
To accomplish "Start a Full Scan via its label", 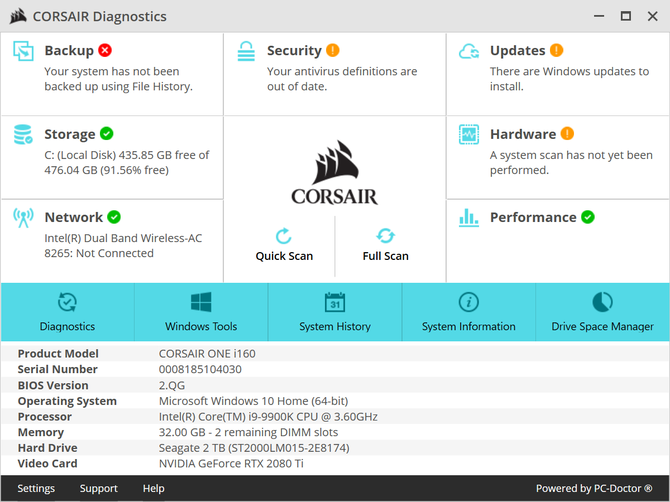I will point(385,256).
